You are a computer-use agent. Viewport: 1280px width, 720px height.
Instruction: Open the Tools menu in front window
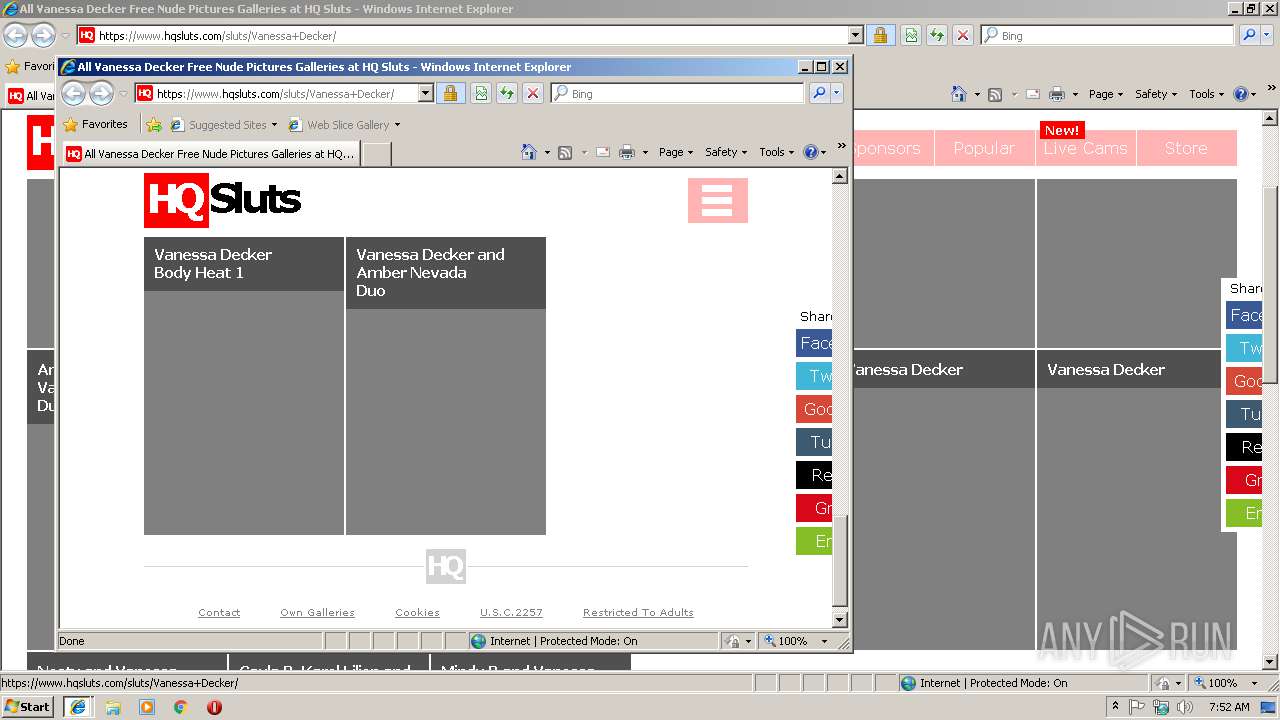pyautogui.click(x=776, y=152)
